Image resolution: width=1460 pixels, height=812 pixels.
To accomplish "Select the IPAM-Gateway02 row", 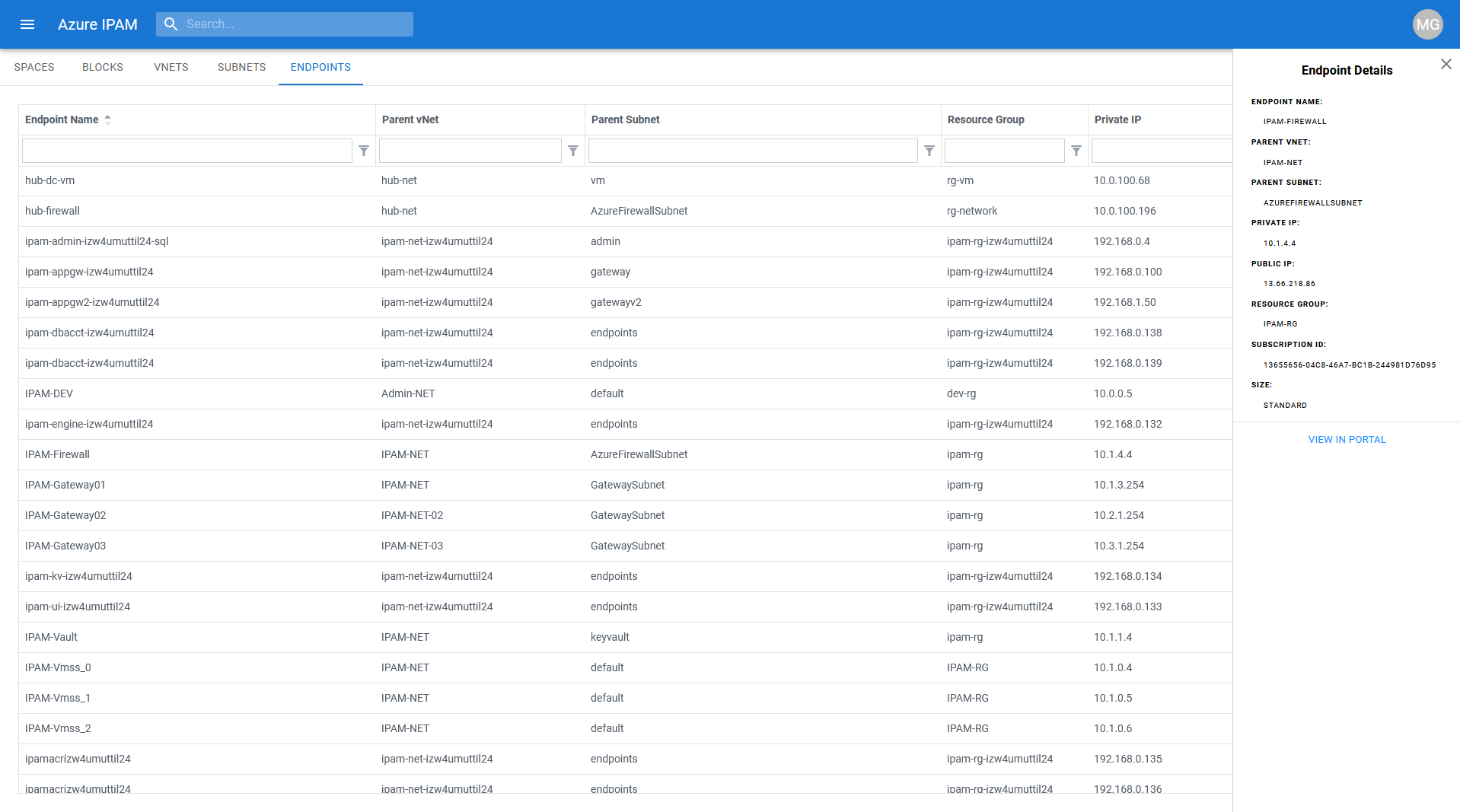I will coord(625,515).
